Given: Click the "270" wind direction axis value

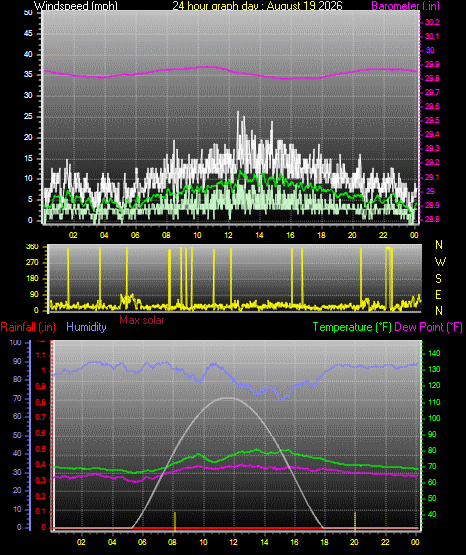Looking at the screenshot, I should (x=32, y=263).
